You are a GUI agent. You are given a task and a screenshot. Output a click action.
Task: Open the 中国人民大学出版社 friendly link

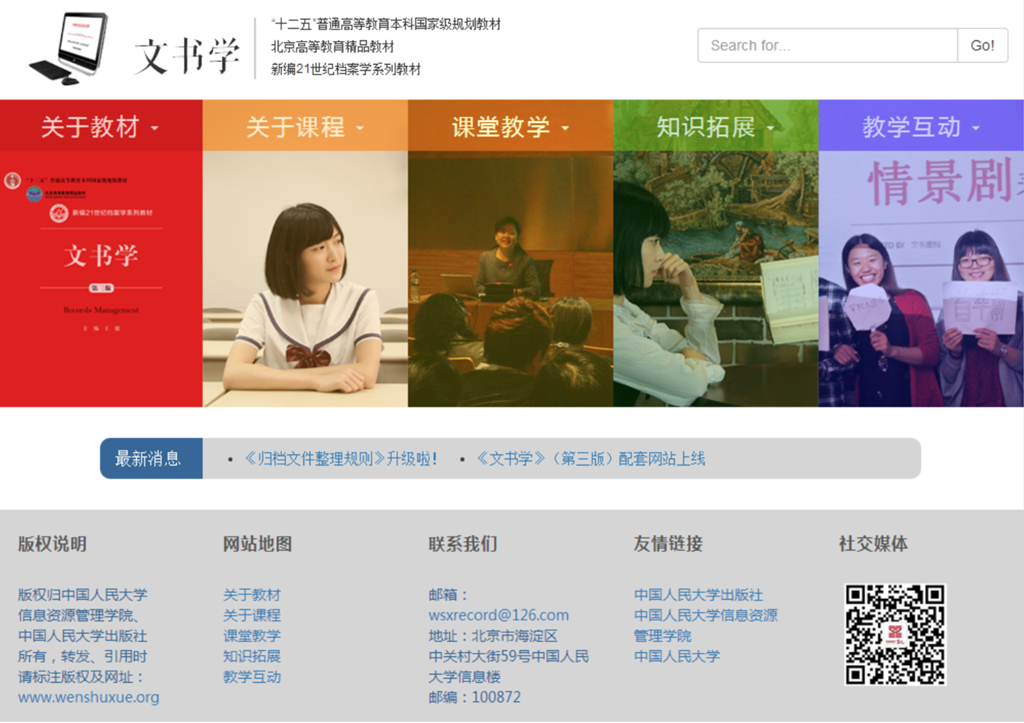(698, 595)
